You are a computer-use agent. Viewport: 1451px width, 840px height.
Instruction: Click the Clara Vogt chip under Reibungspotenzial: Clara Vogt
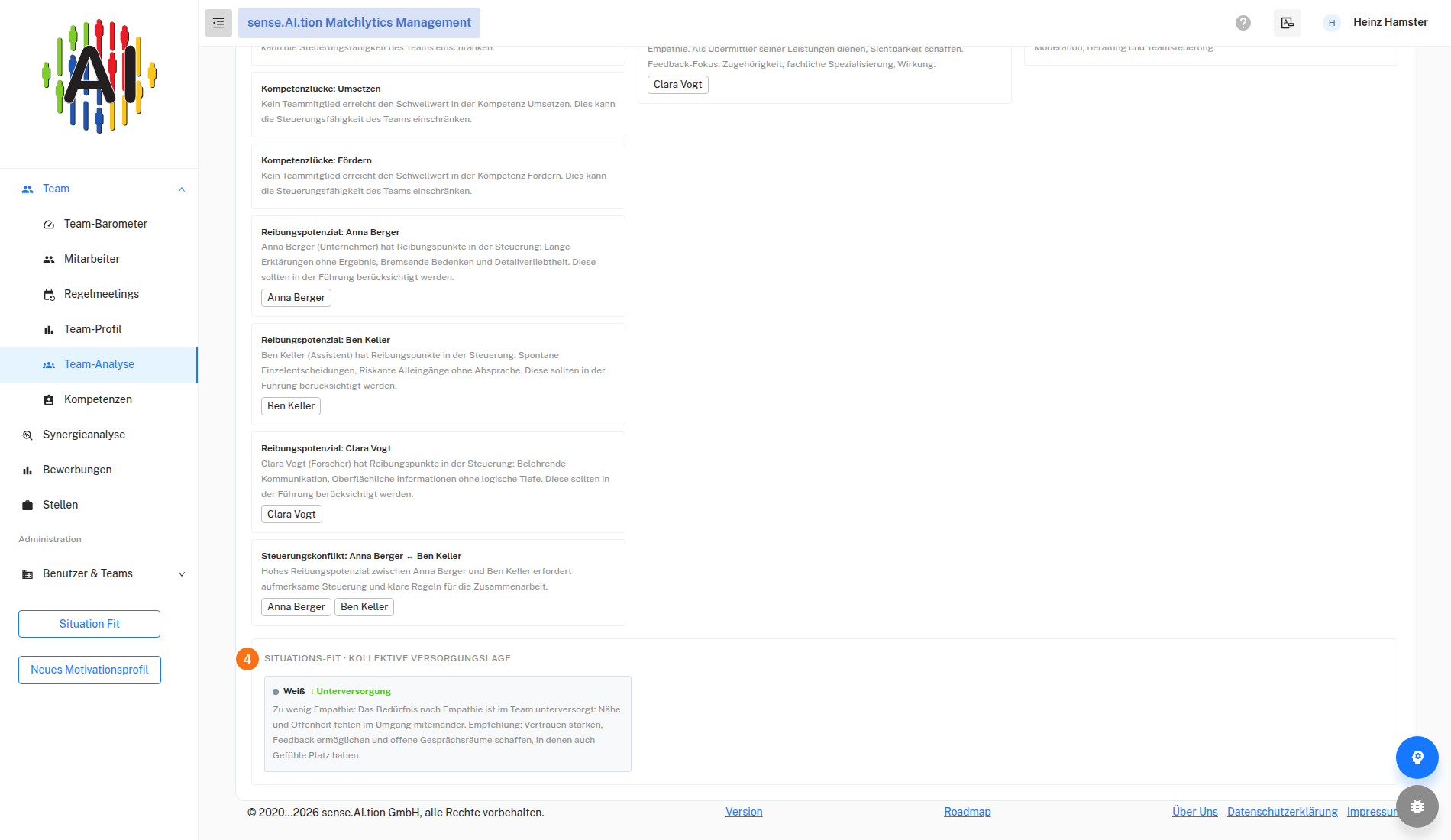[292, 515]
